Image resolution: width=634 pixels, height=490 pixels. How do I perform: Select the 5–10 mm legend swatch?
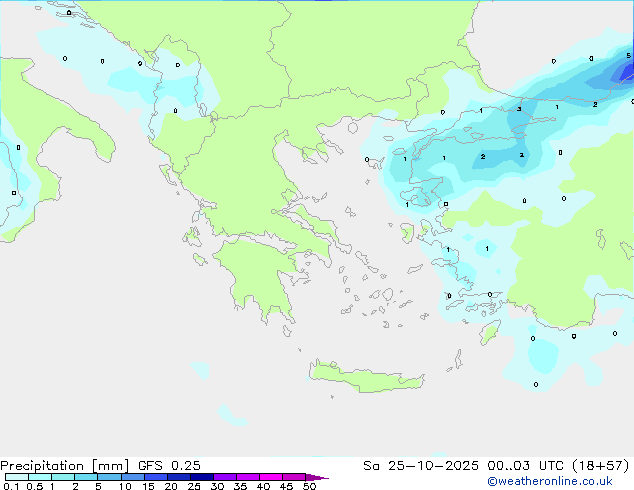pos(109,477)
